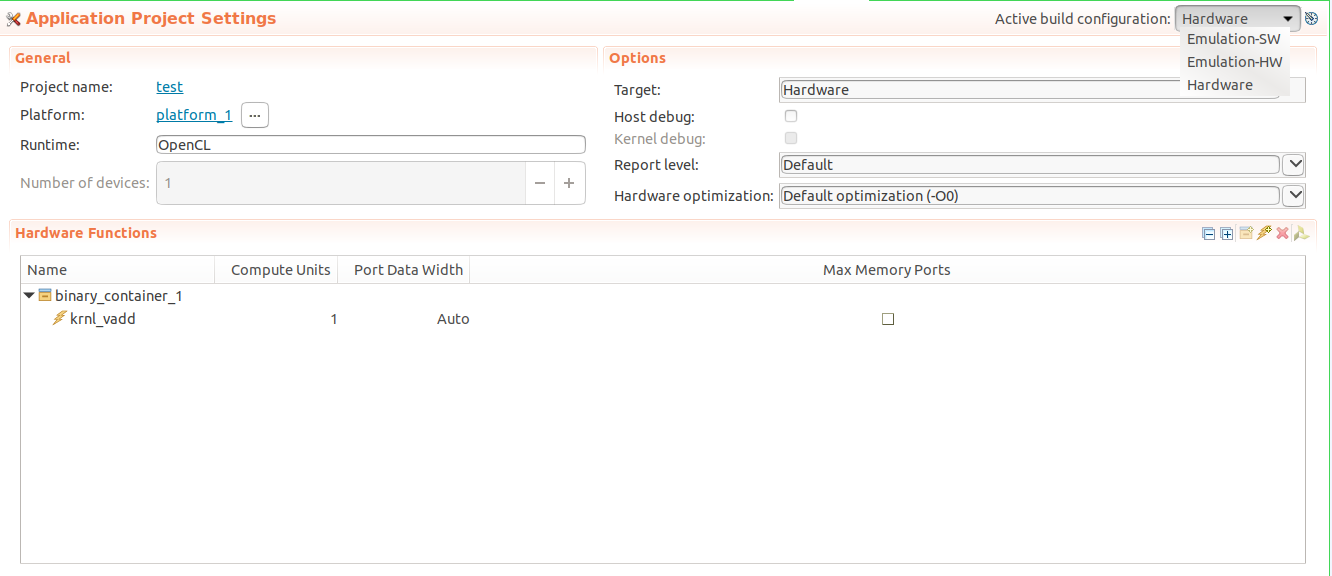Click the add hardware function lightning icon
Image resolution: width=1332 pixels, height=576 pixels.
coord(1264,233)
